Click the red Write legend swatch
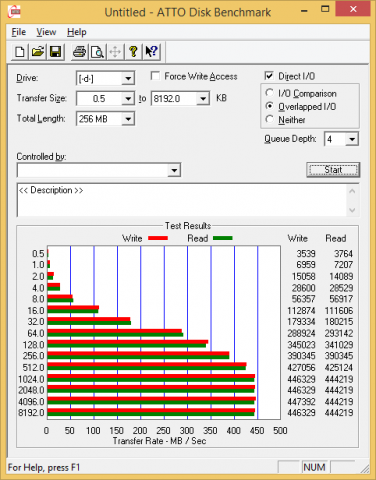The height and width of the screenshot is (480, 376). 158,238
